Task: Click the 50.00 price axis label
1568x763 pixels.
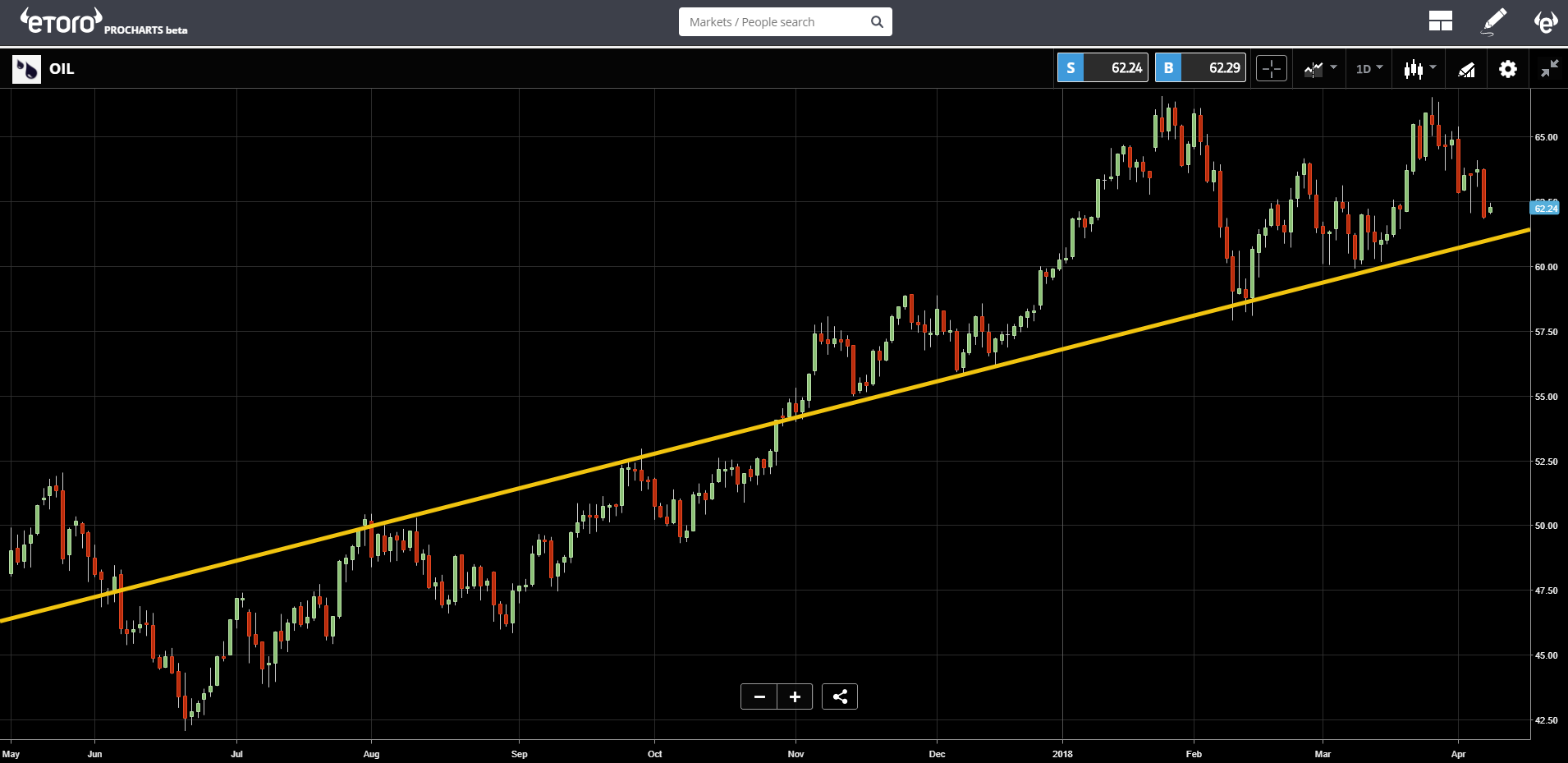Action: click(1546, 526)
